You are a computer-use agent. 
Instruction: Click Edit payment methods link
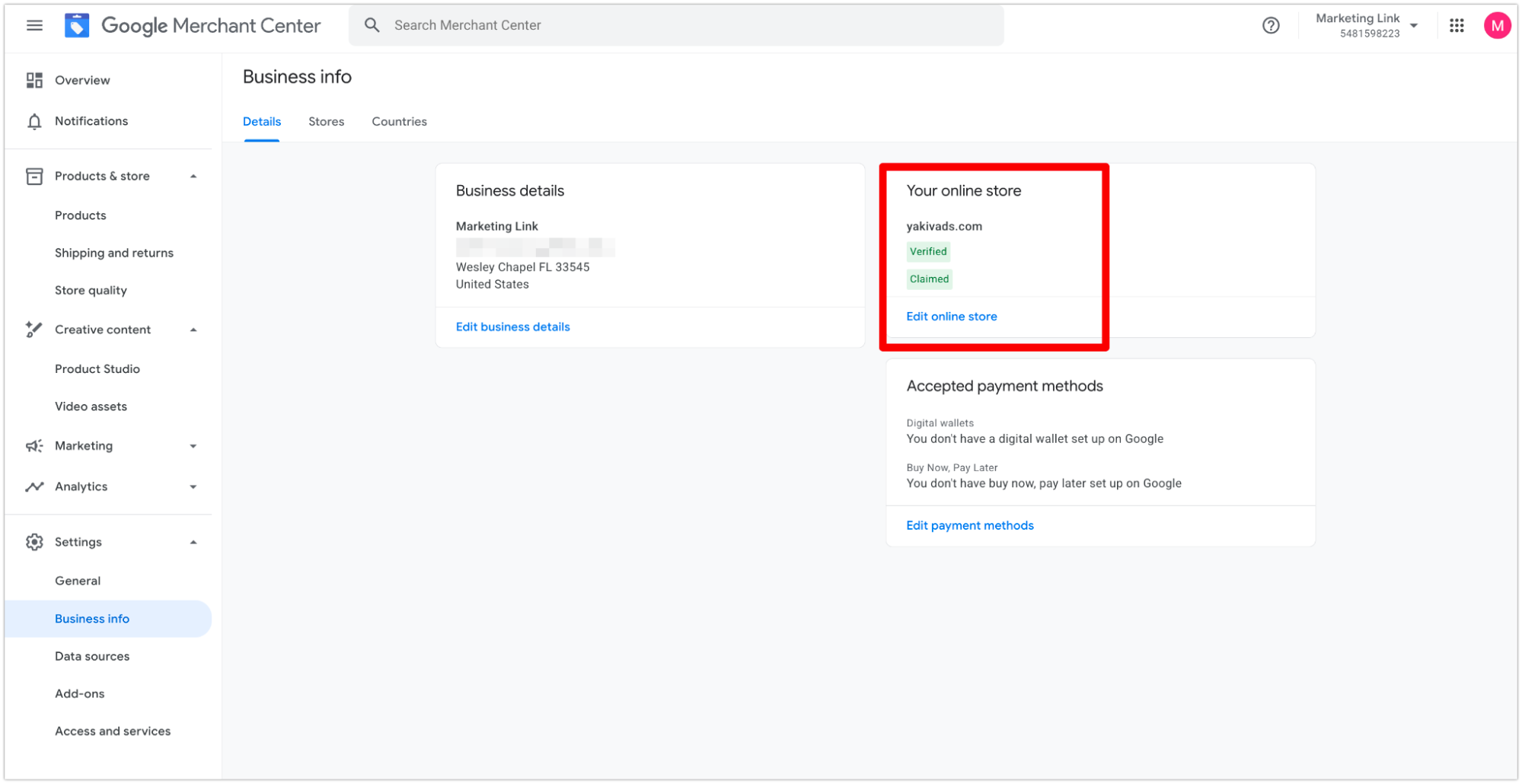[969, 525]
